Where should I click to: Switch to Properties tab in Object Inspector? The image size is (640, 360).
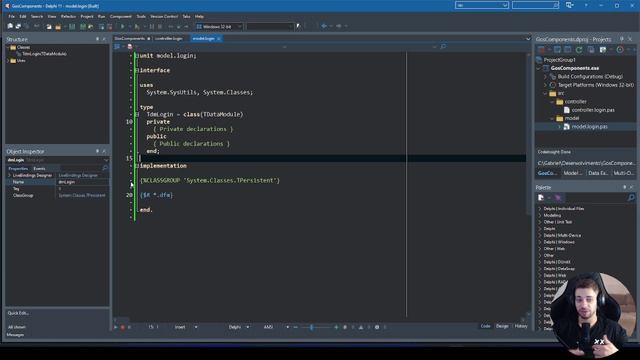click(18, 168)
